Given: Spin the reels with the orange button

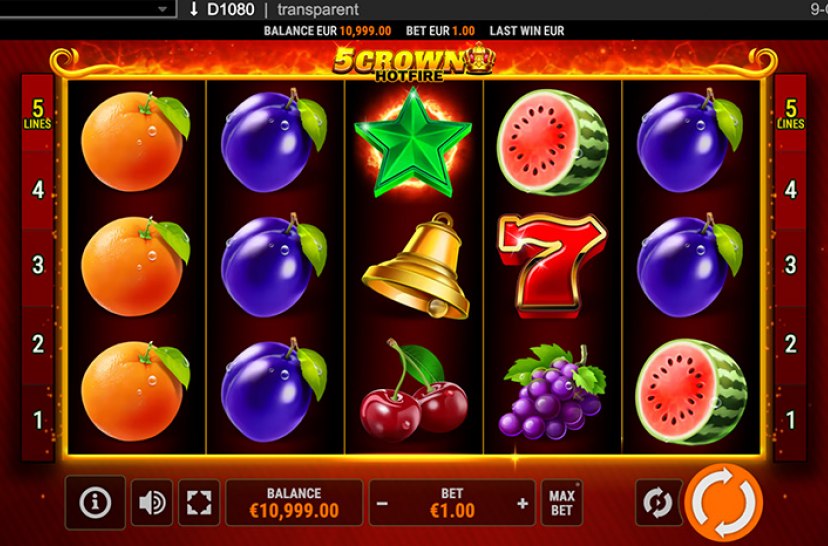Looking at the screenshot, I should coord(723,502).
